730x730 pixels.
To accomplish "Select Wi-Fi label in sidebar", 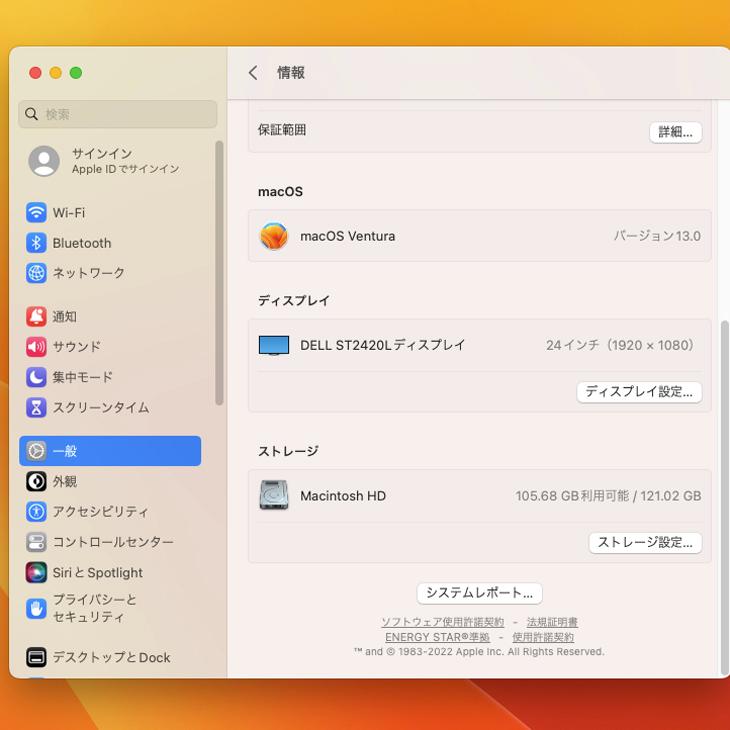I will (69, 213).
